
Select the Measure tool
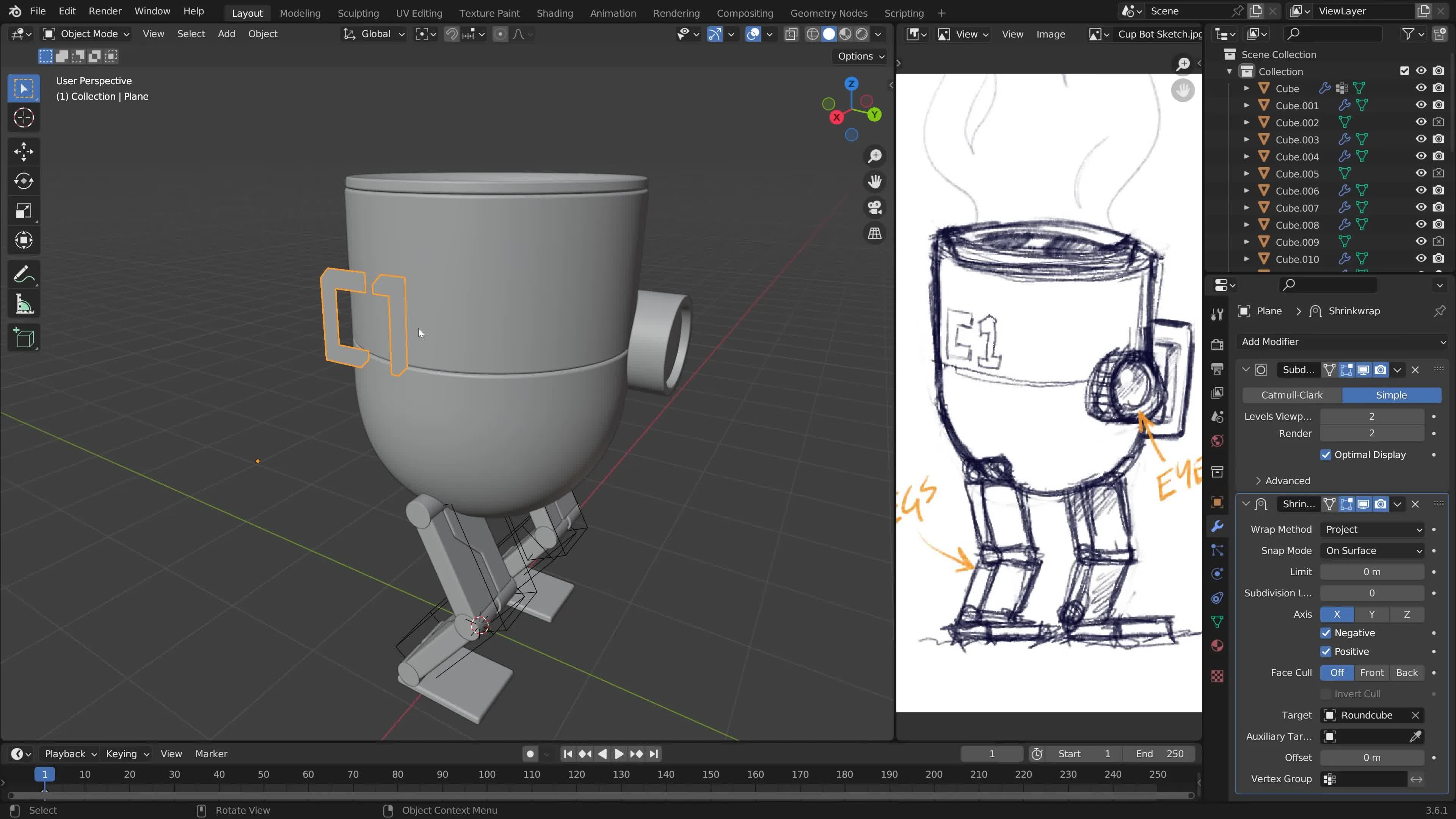pyautogui.click(x=24, y=305)
